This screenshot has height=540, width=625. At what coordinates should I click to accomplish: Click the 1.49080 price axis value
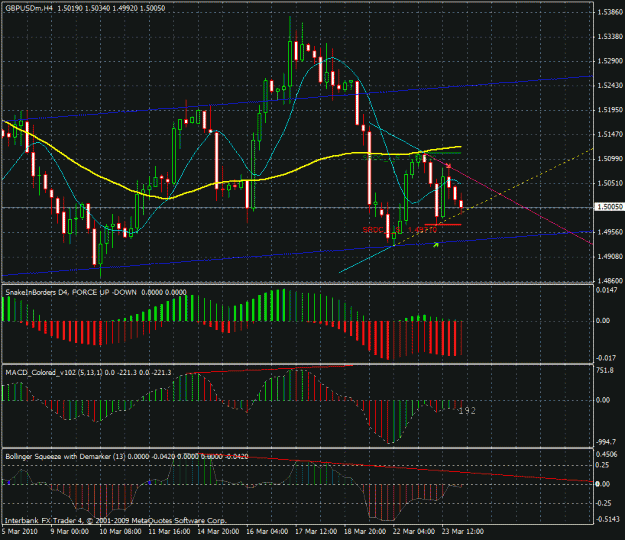point(610,256)
